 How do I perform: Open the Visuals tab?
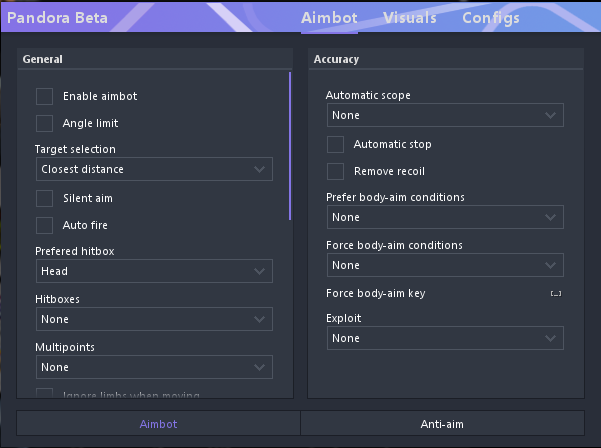(x=410, y=18)
